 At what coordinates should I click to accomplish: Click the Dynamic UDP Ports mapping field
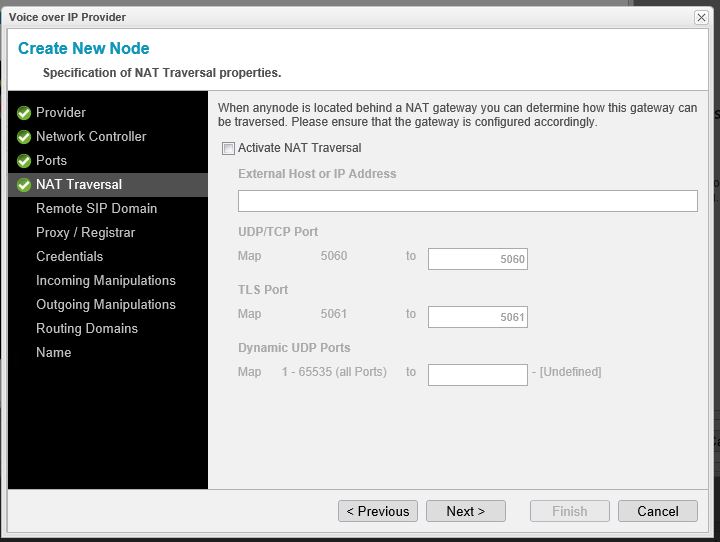(x=477, y=375)
